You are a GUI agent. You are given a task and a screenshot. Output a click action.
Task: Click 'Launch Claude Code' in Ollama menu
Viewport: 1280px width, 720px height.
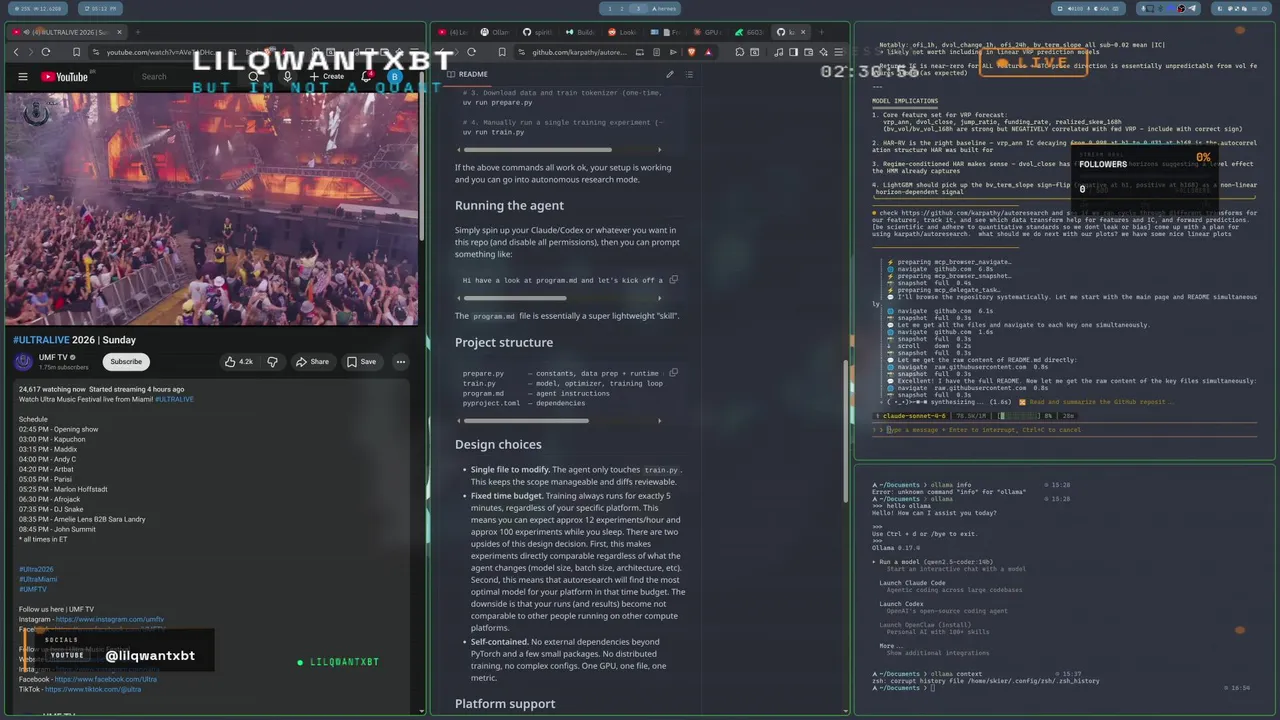point(912,583)
